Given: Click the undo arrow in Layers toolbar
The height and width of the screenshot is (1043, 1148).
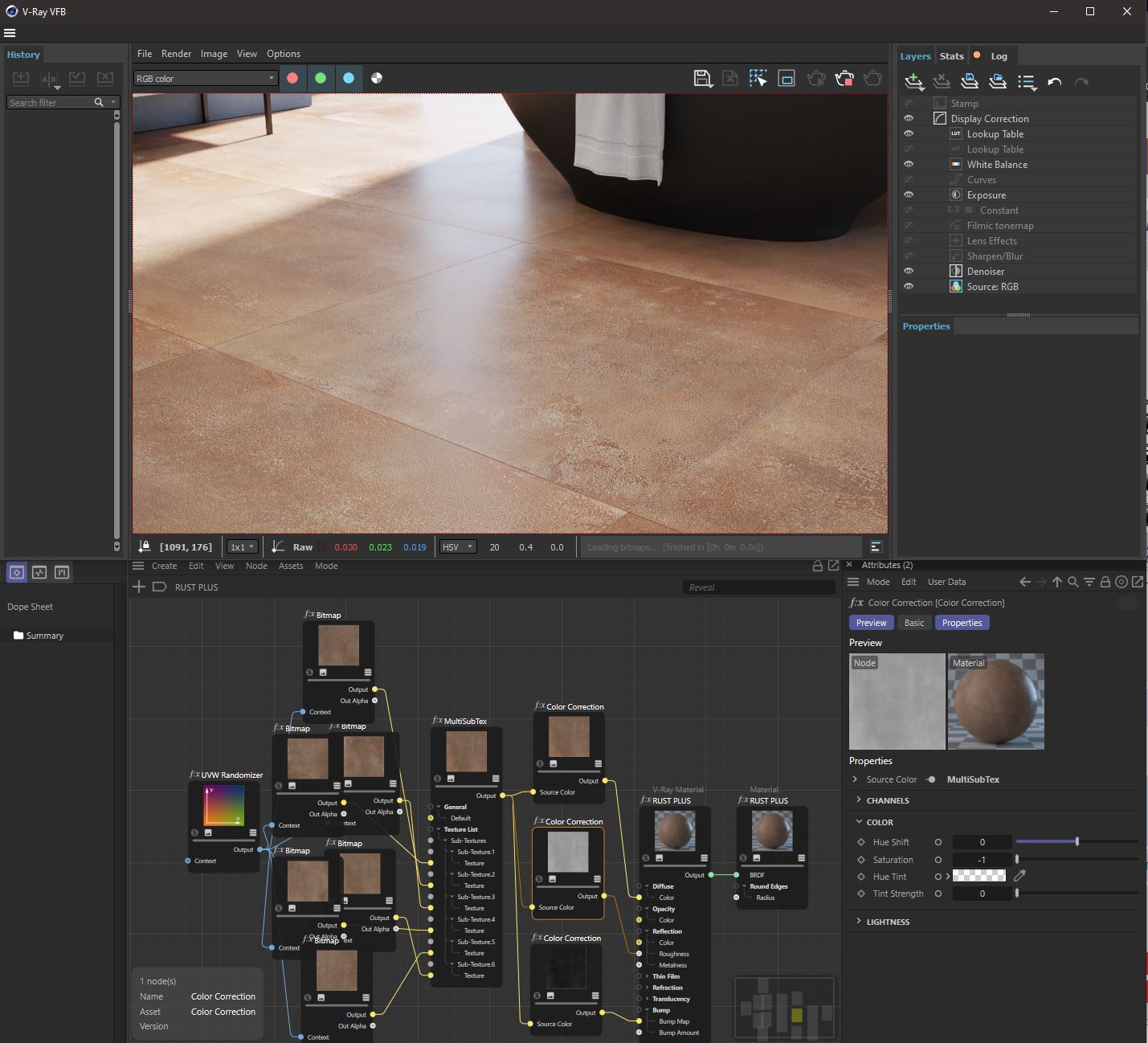Looking at the screenshot, I should coord(1055,81).
